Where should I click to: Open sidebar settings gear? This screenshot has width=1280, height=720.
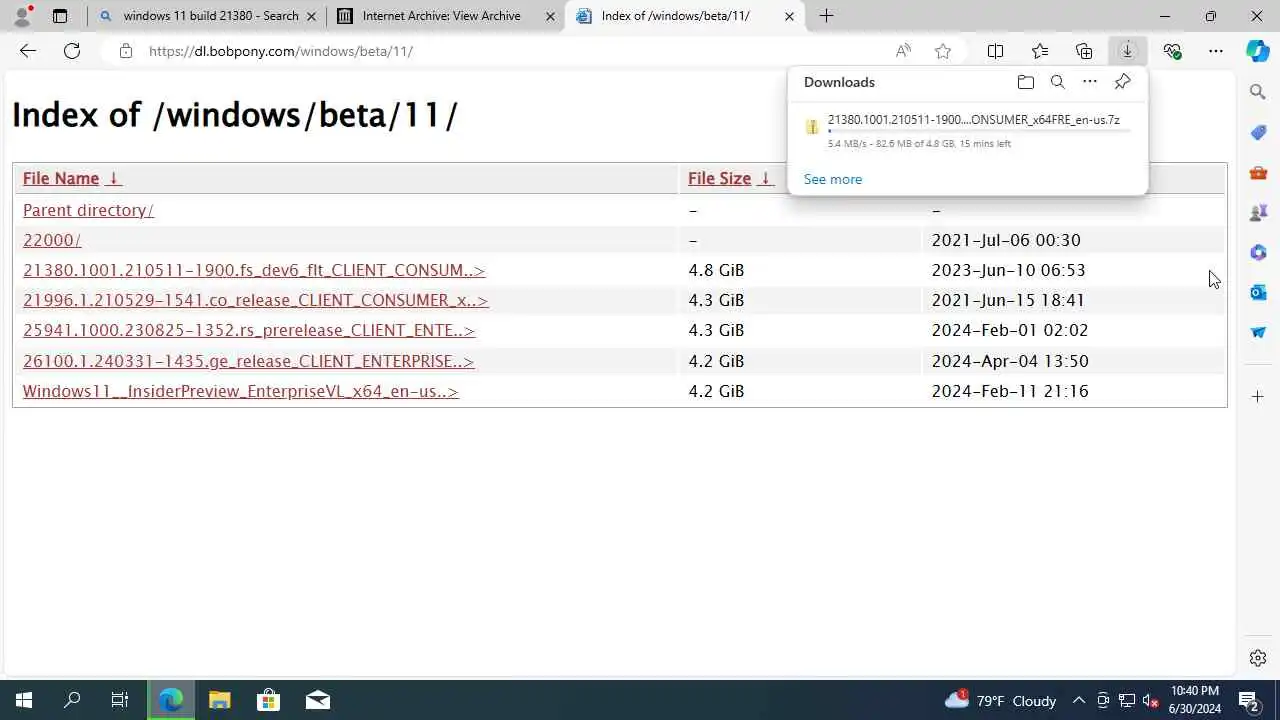click(x=1258, y=658)
